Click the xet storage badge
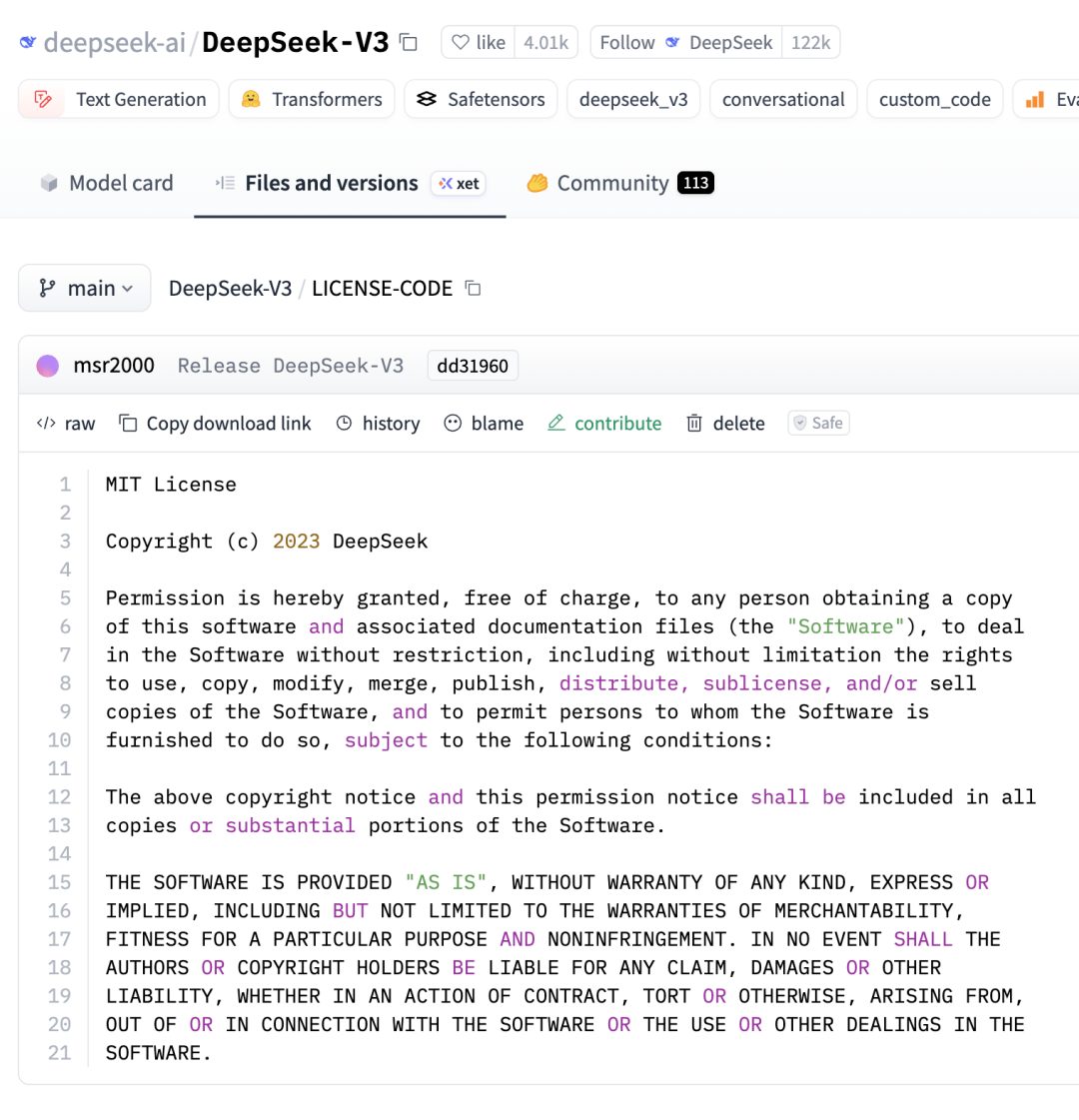Viewport: 1079px width, 1120px height. pos(459,184)
